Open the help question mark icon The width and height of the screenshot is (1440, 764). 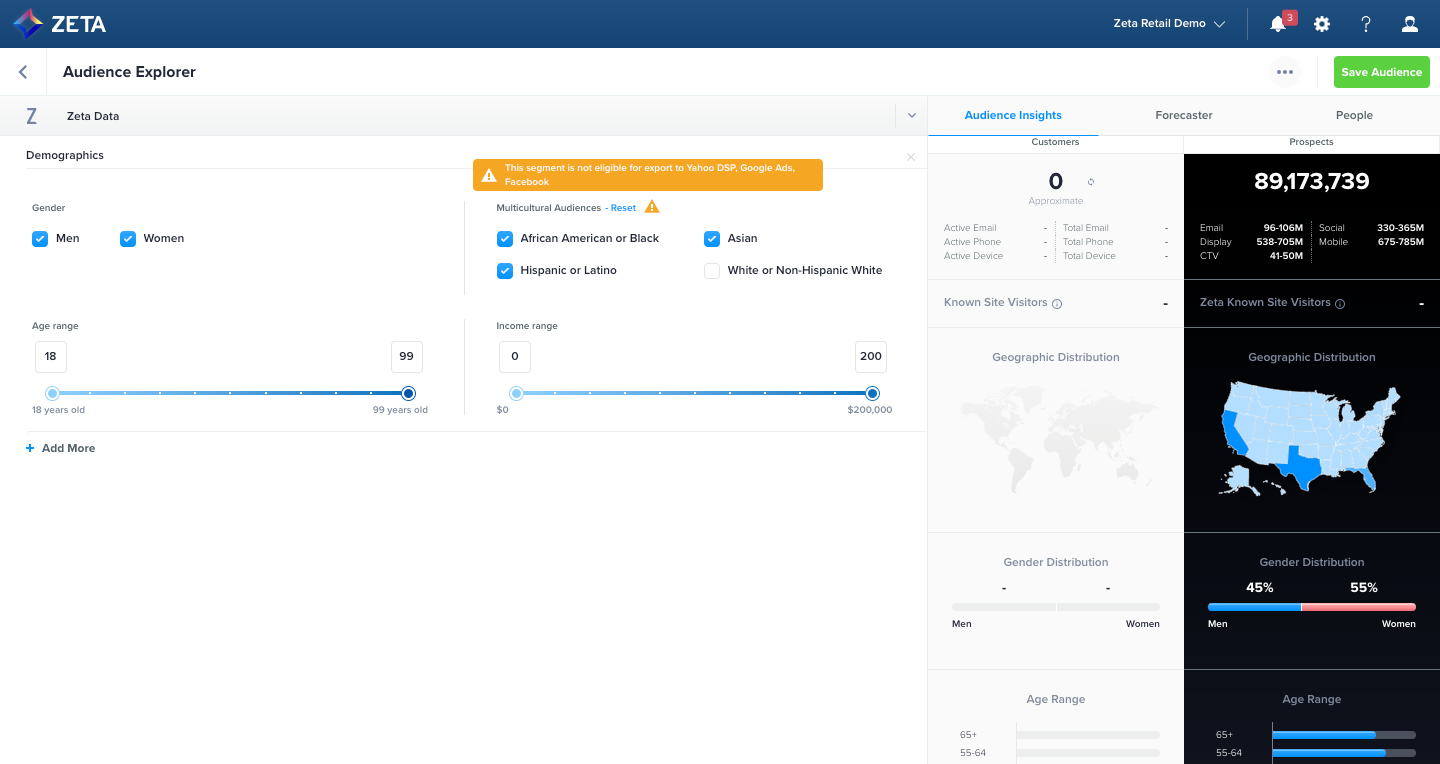pyautogui.click(x=1366, y=22)
